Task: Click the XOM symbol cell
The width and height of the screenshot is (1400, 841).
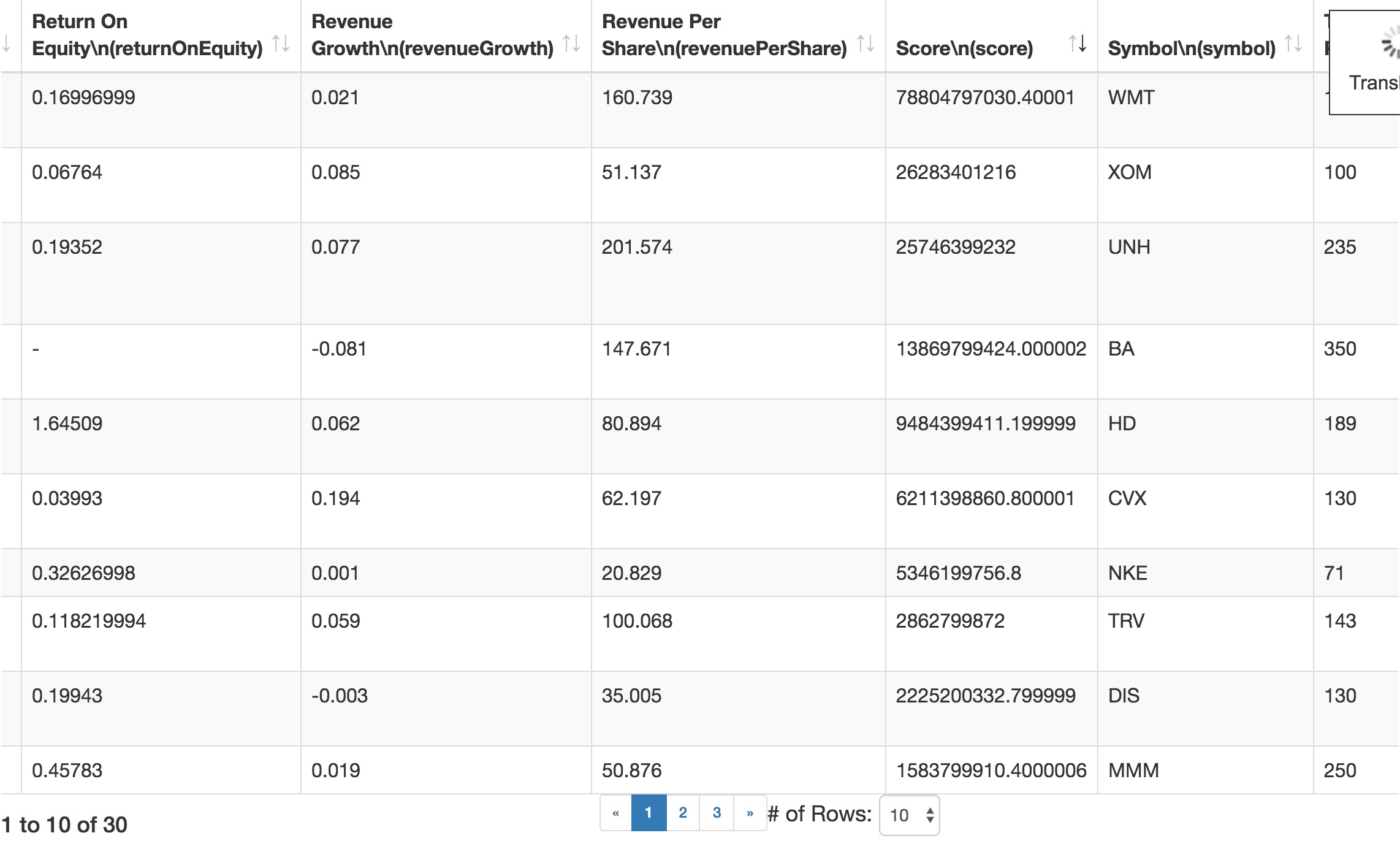Action: pyautogui.click(x=1130, y=172)
